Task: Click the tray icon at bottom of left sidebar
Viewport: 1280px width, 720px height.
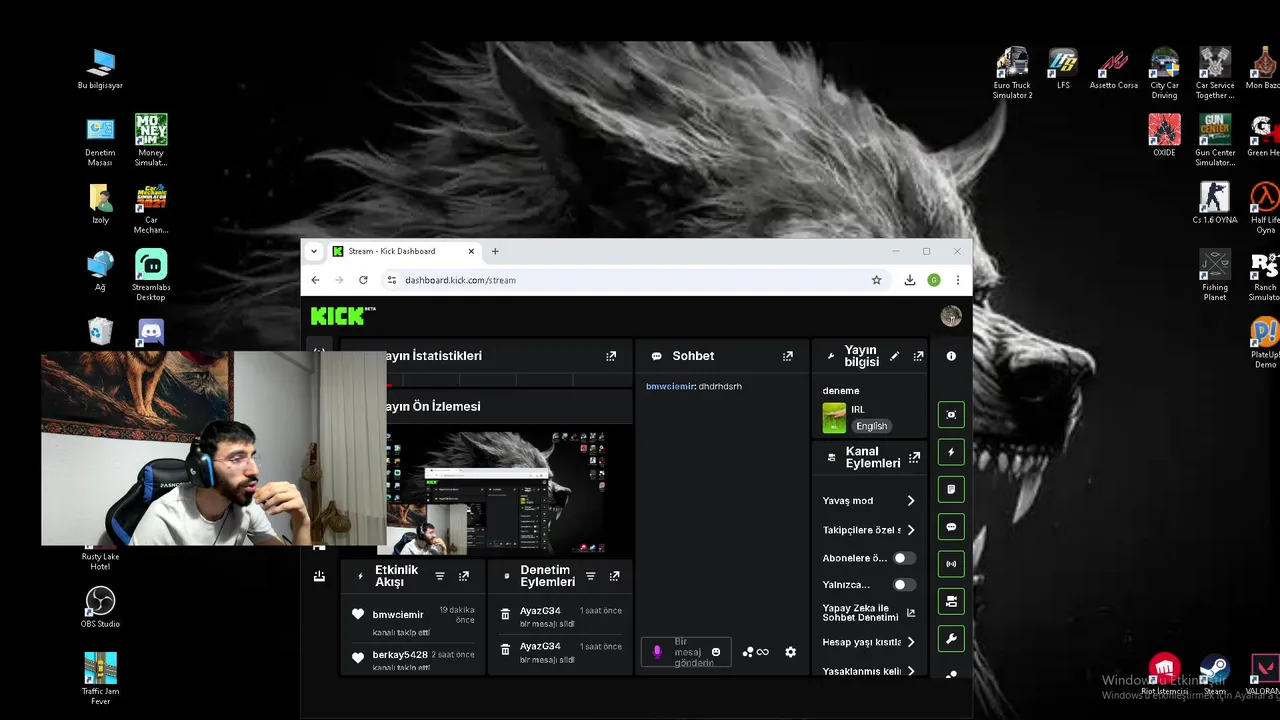Action: coord(319,576)
